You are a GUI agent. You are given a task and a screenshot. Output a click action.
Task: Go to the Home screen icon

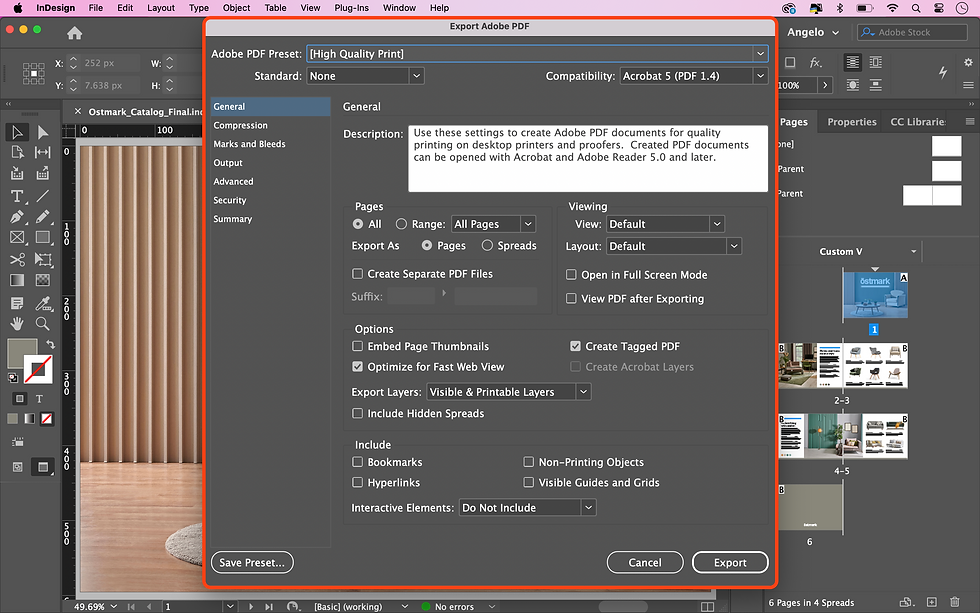74,33
